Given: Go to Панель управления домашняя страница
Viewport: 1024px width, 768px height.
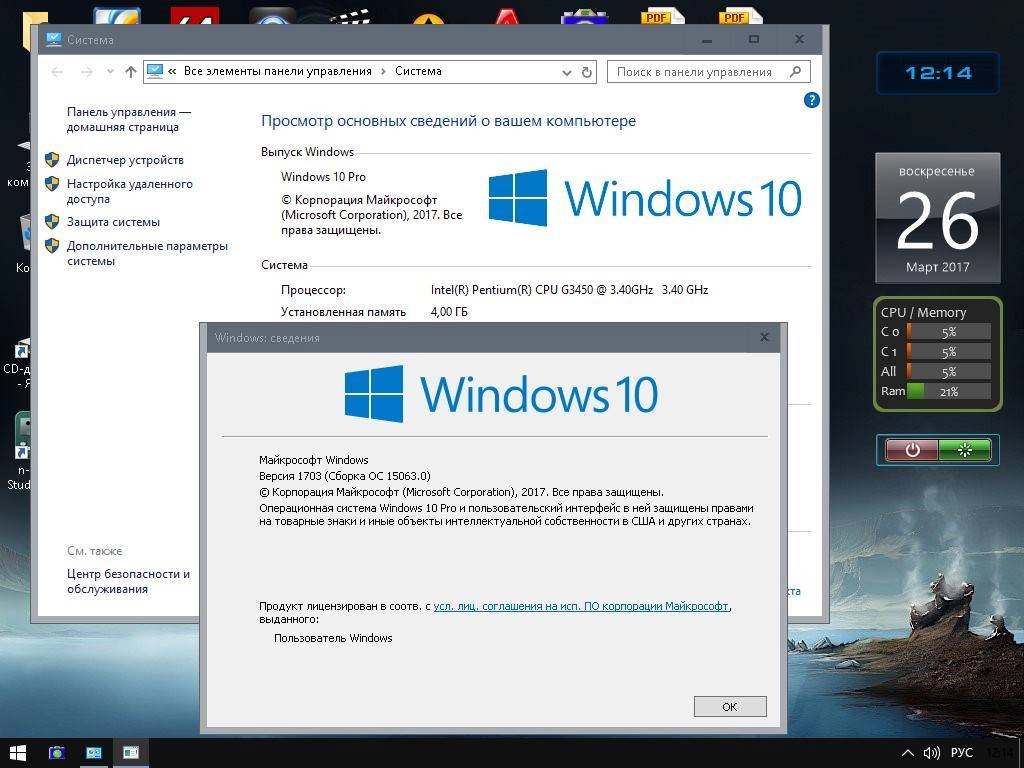Looking at the screenshot, I should [x=128, y=120].
